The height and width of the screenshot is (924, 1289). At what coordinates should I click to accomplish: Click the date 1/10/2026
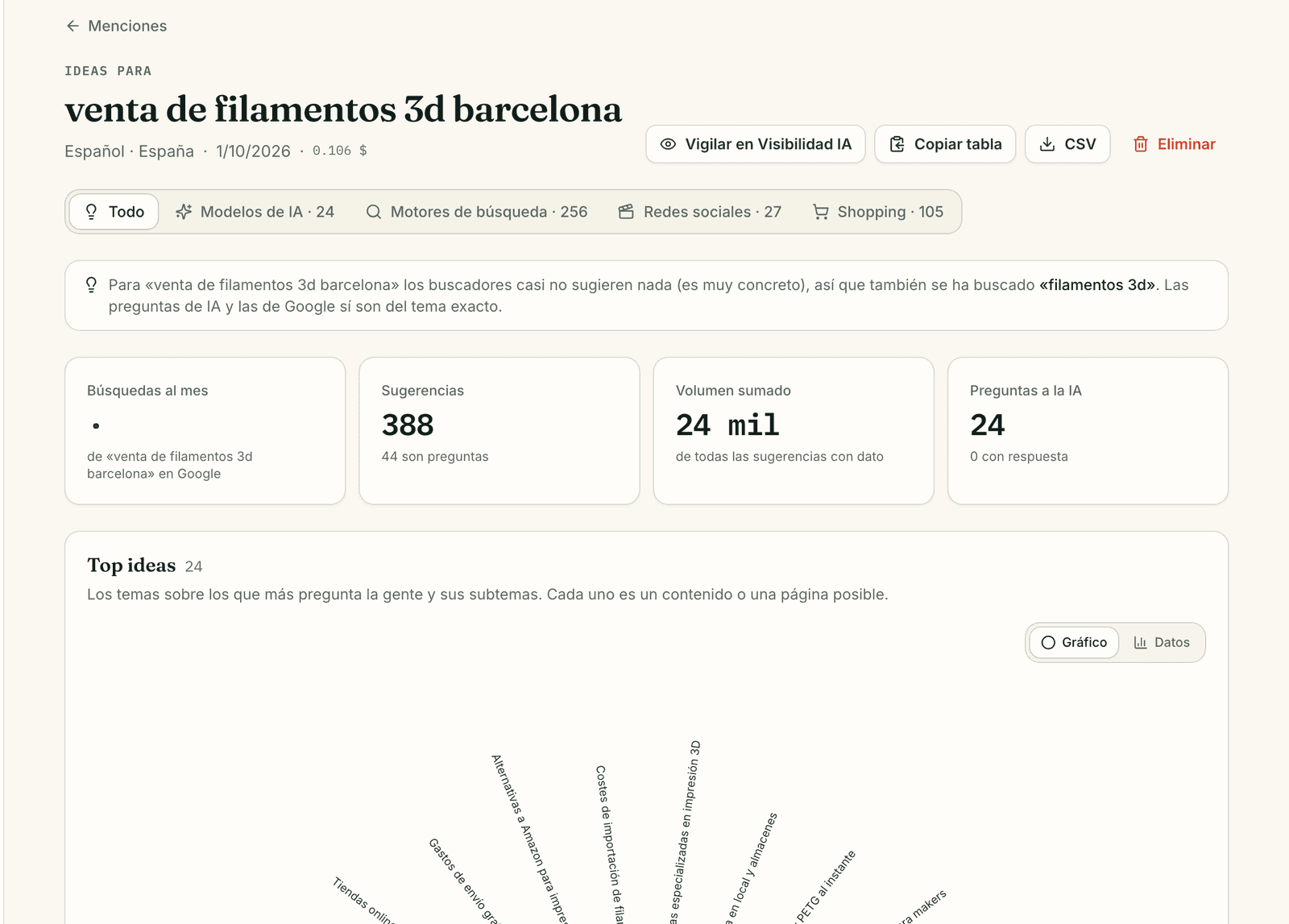[253, 151]
